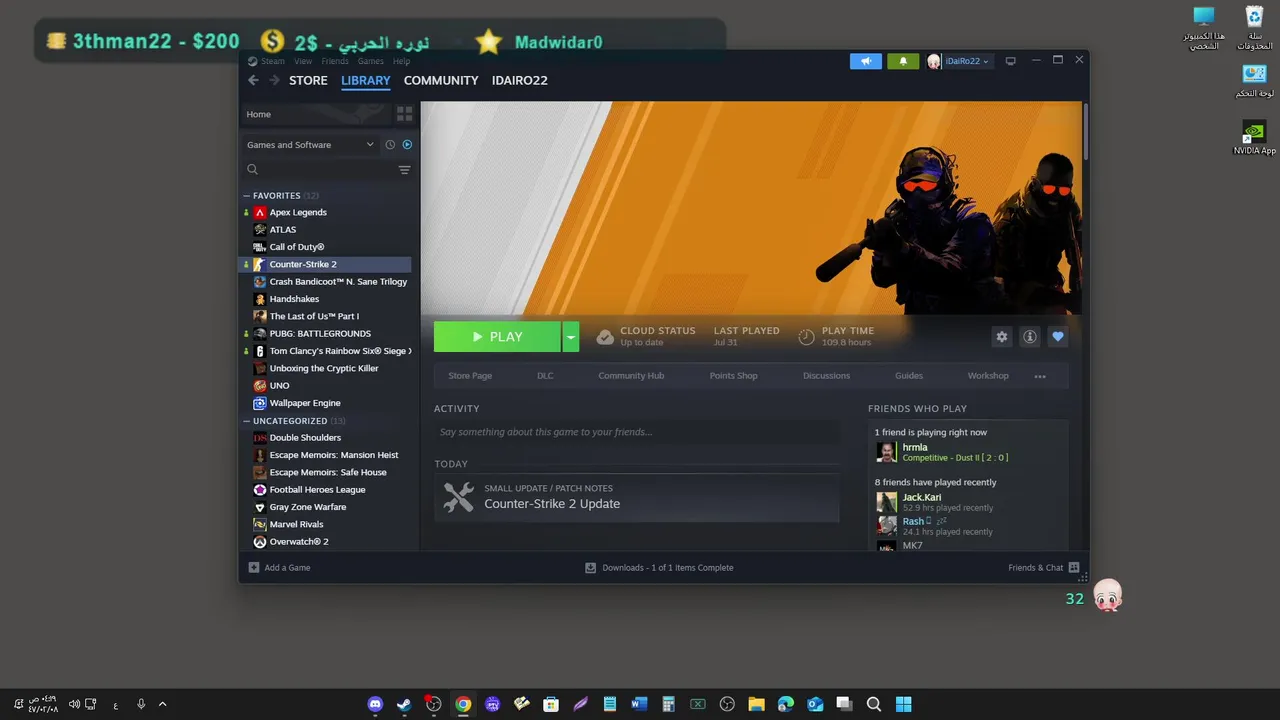Open Google Chrome from the taskbar
The width and height of the screenshot is (1280, 720).
point(463,704)
